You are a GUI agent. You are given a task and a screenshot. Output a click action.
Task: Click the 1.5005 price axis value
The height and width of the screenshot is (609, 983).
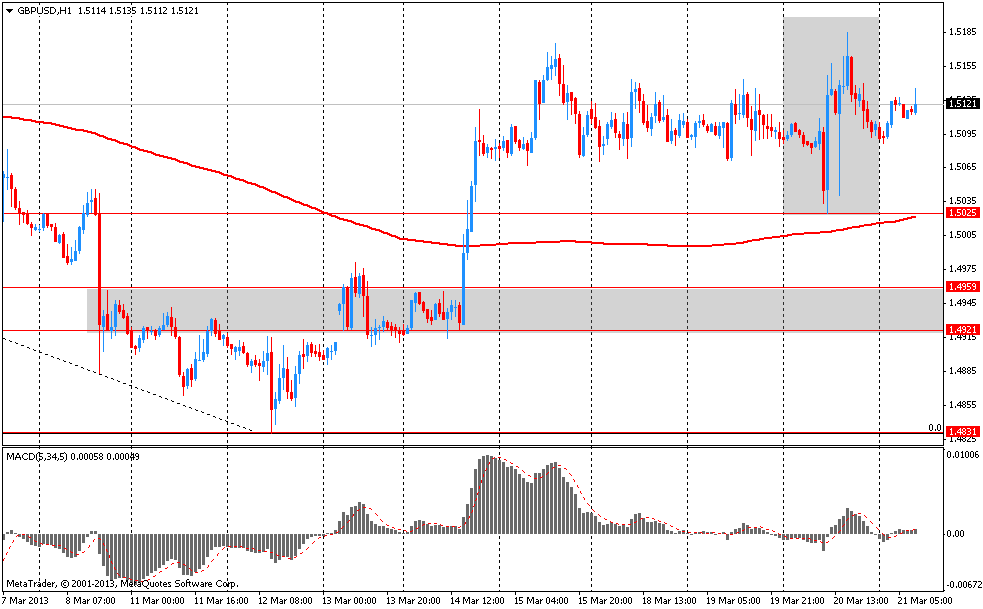963,235
